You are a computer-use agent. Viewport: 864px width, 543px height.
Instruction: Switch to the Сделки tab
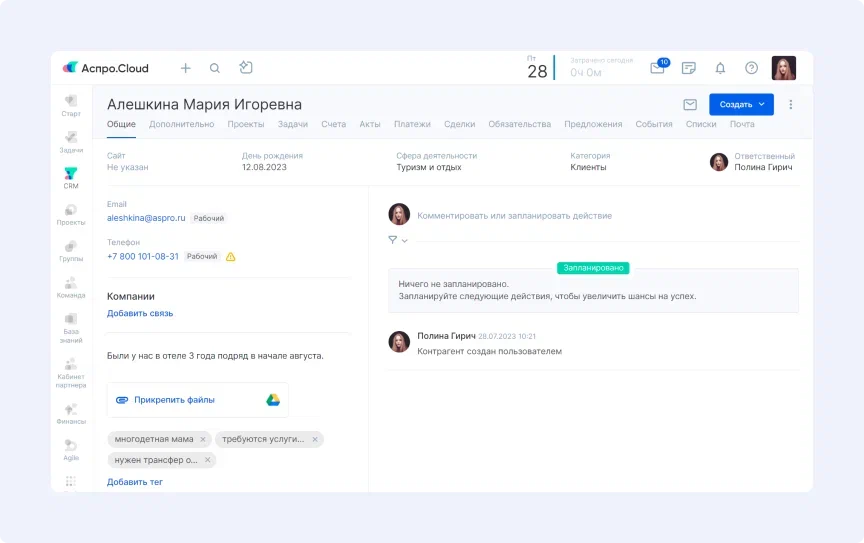(459, 124)
